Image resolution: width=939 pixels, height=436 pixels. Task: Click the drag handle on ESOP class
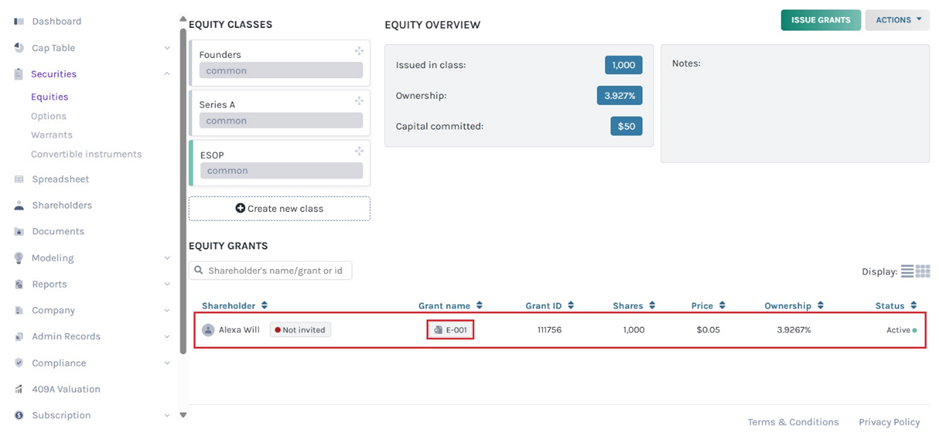click(x=359, y=151)
